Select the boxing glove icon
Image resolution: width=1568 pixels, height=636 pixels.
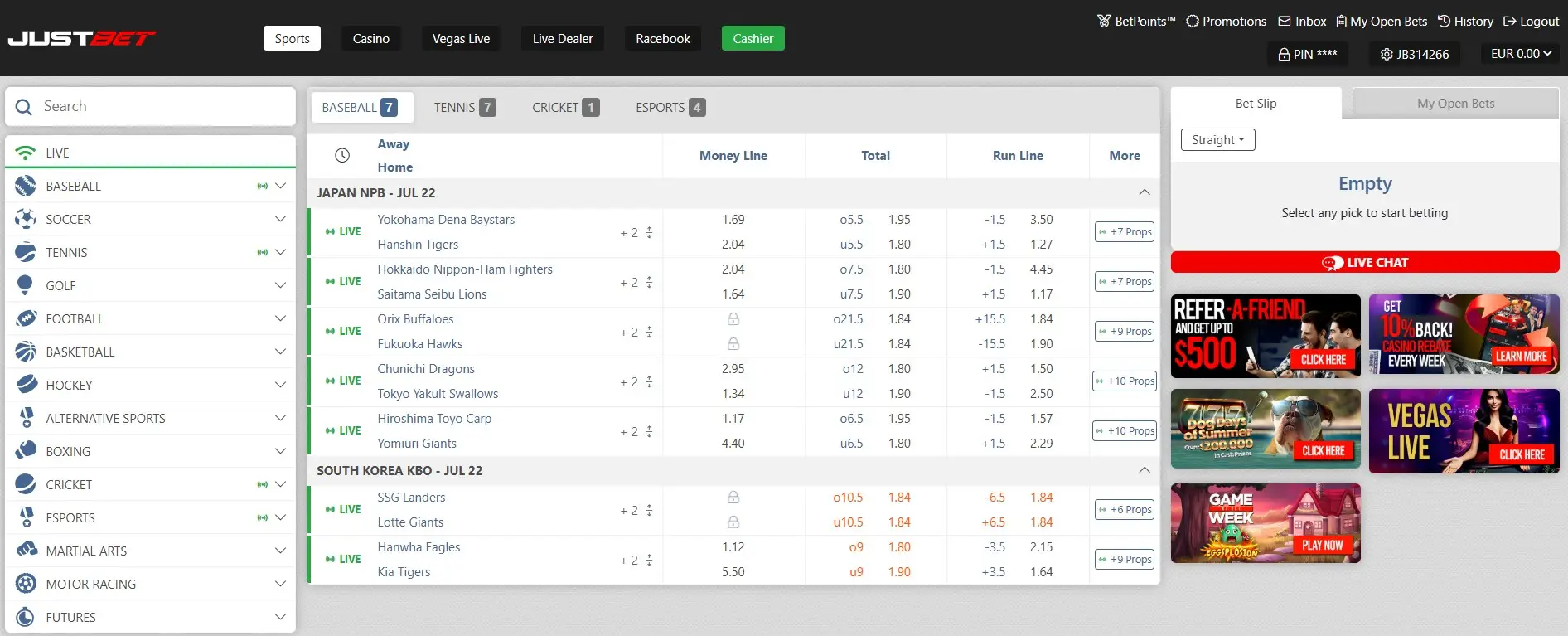(26, 450)
